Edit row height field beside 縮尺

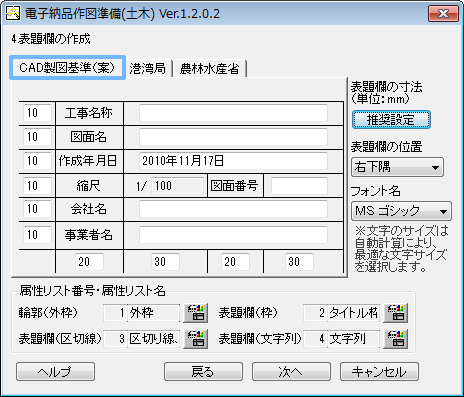coord(37,186)
